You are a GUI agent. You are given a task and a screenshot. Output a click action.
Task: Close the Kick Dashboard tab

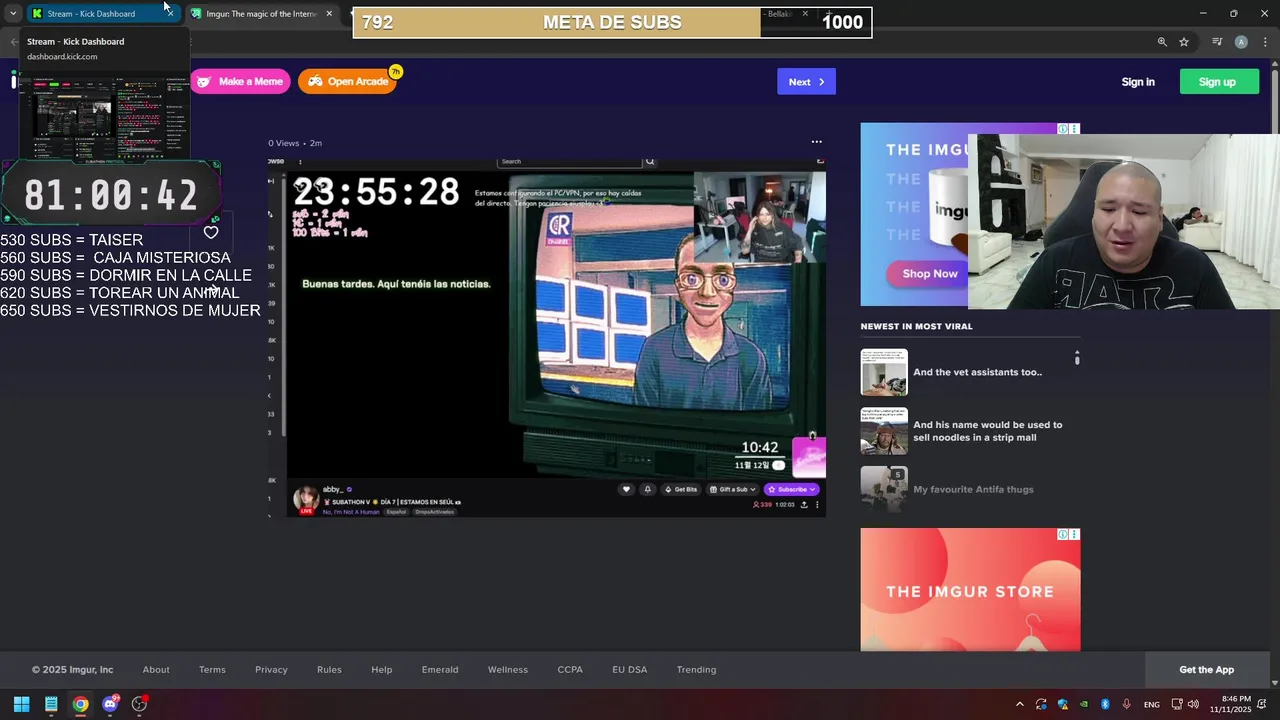click(x=170, y=14)
